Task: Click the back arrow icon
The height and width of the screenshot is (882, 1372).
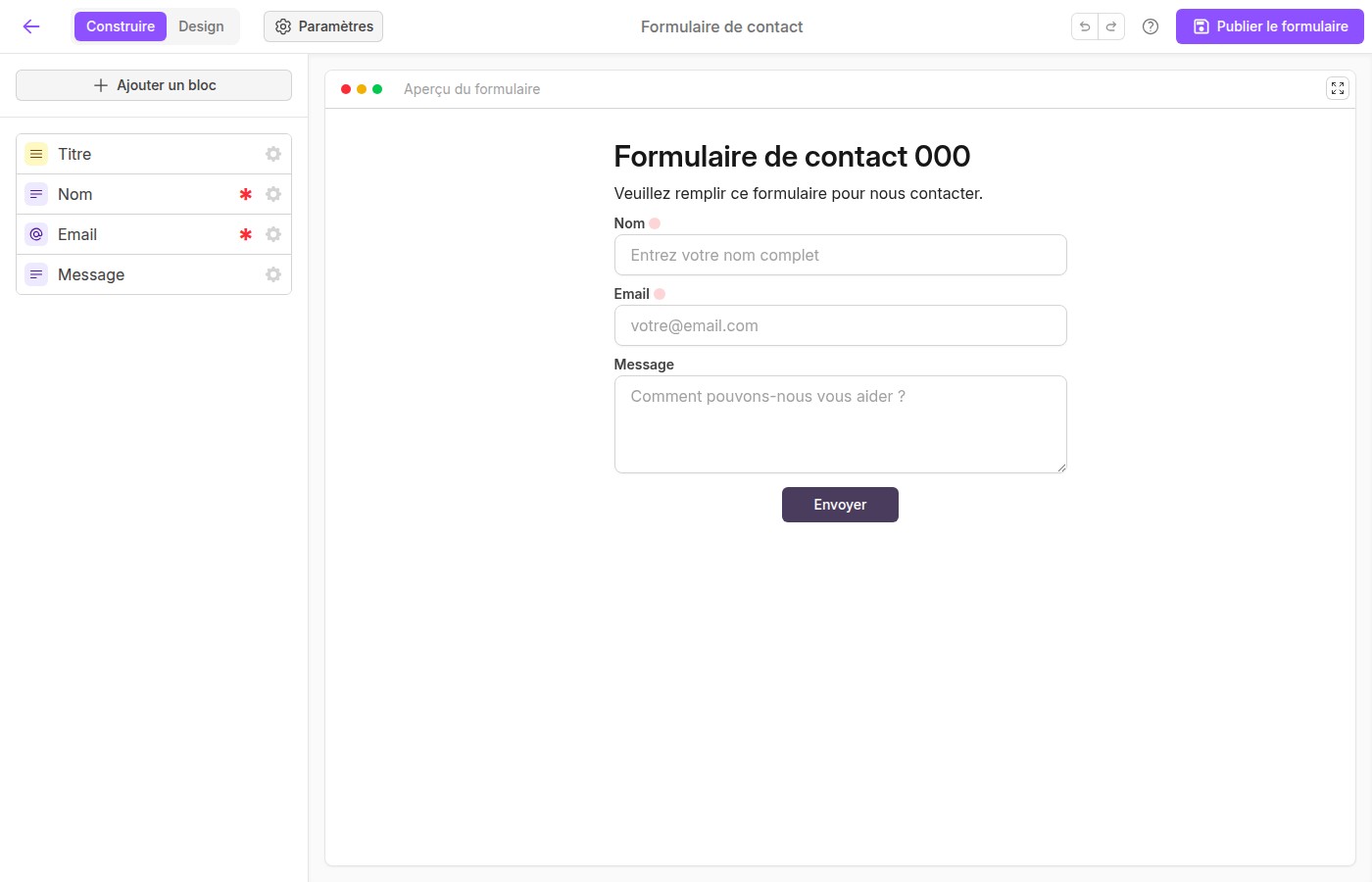Action: (31, 26)
